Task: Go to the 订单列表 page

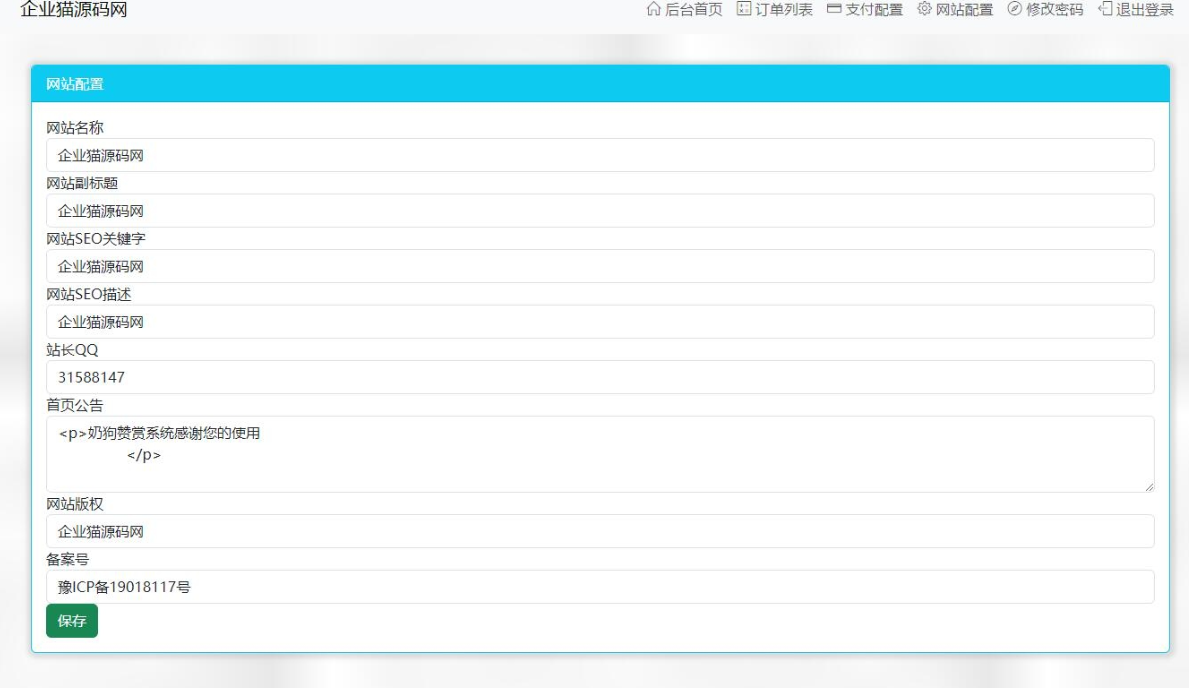Action: point(783,10)
